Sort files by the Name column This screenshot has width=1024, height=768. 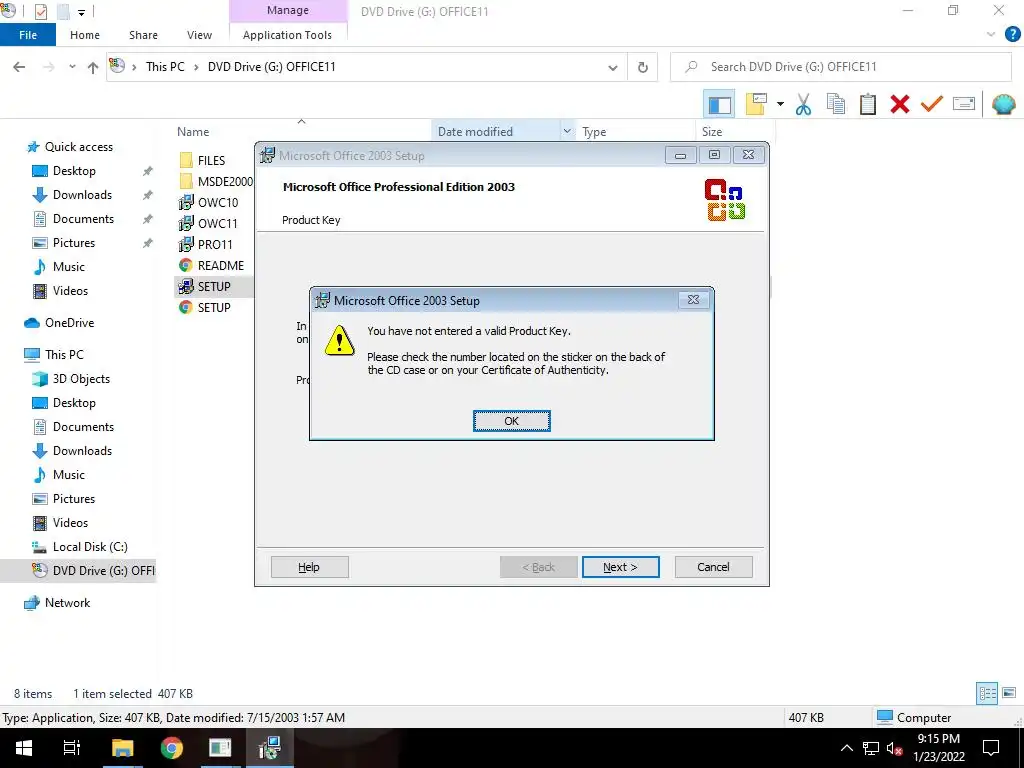coord(193,131)
